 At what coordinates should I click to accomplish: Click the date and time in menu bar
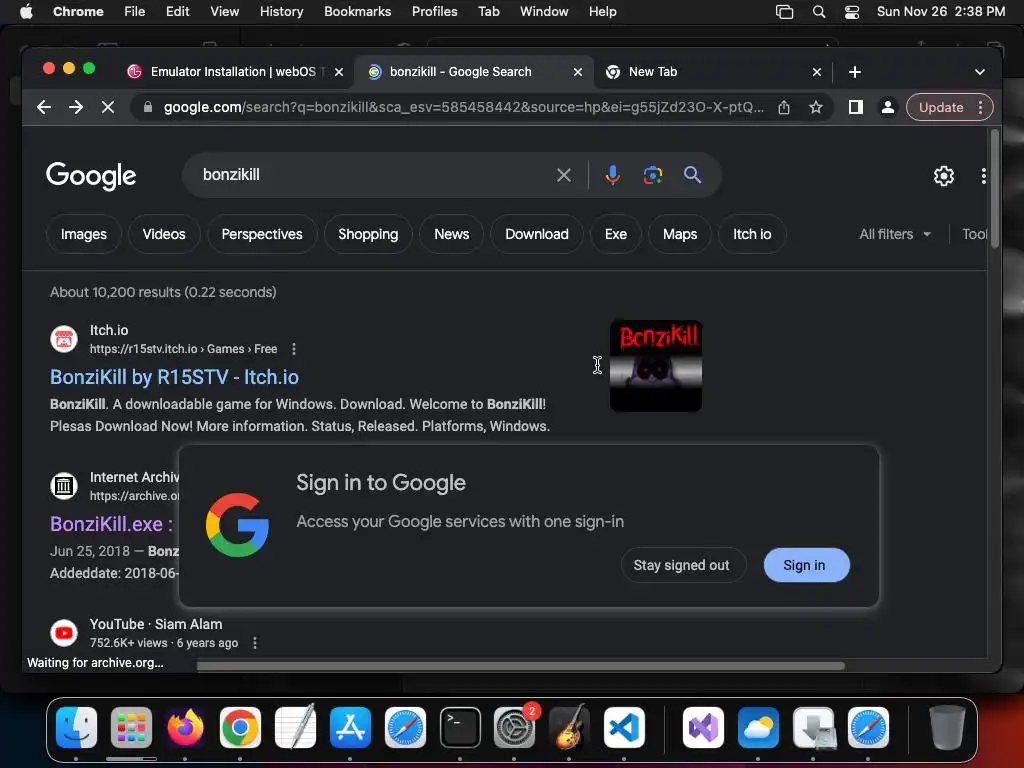940,12
